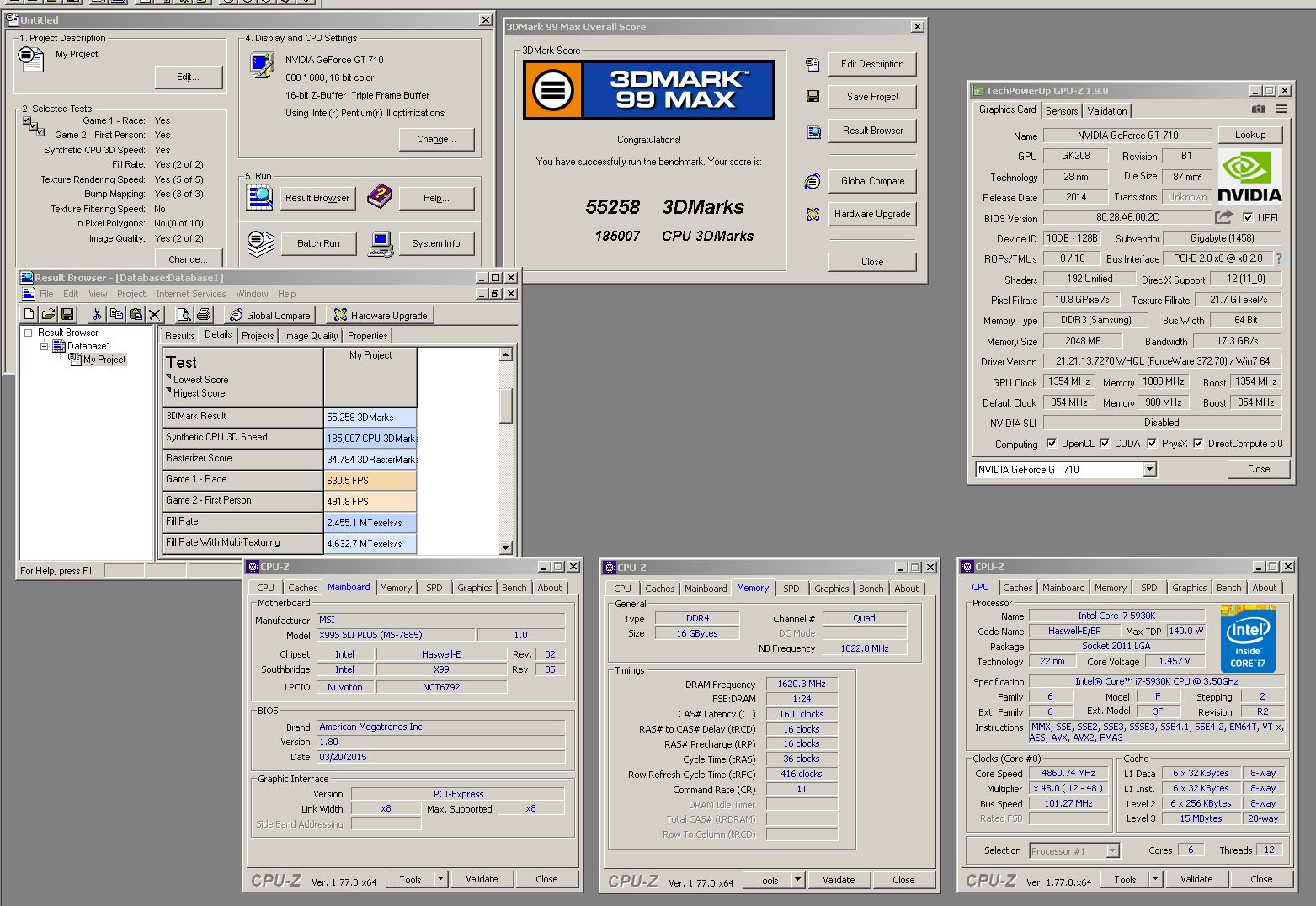Click Help book icon in Run panel

click(x=380, y=196)
